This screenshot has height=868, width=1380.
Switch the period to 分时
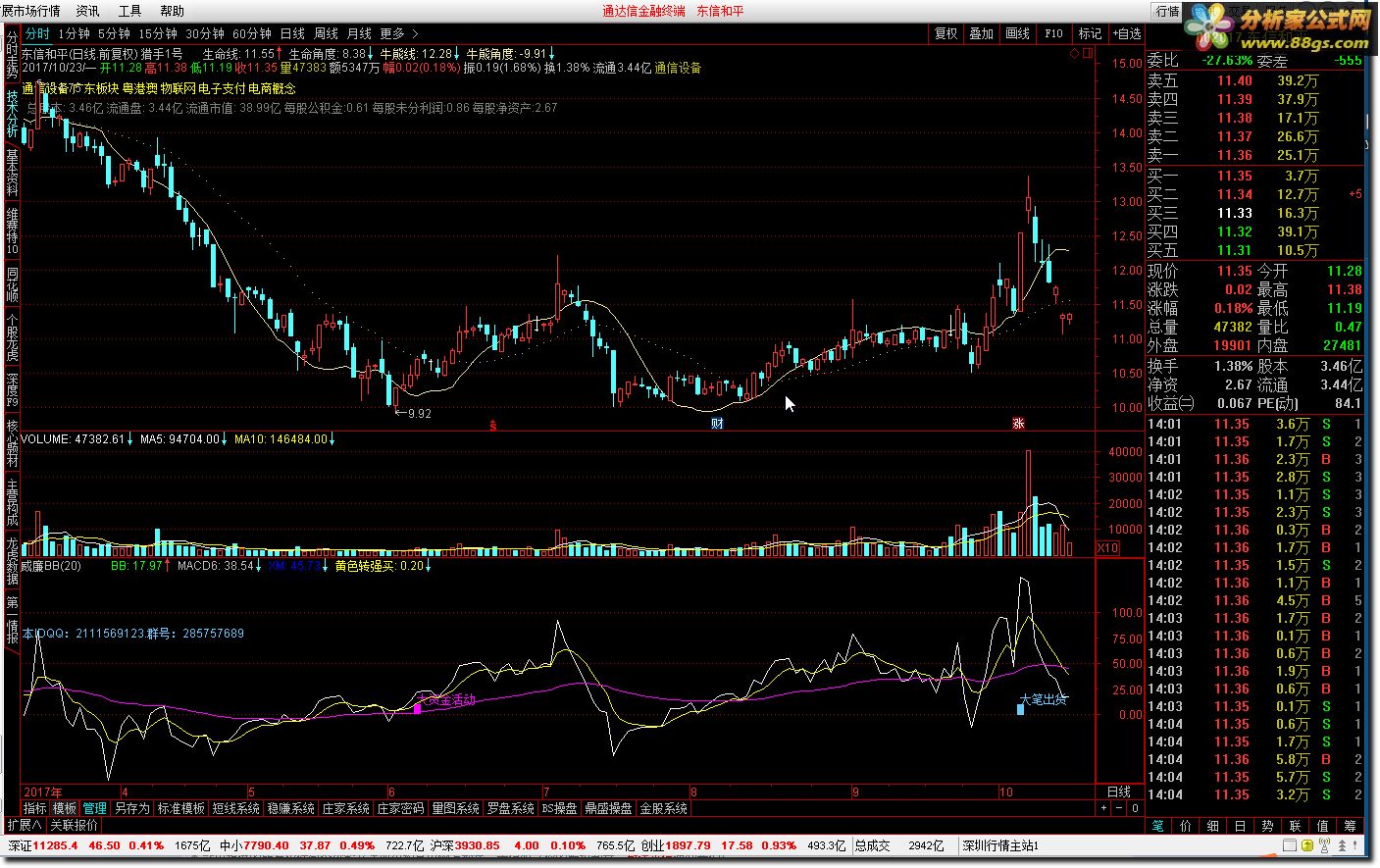coord(37,33)
